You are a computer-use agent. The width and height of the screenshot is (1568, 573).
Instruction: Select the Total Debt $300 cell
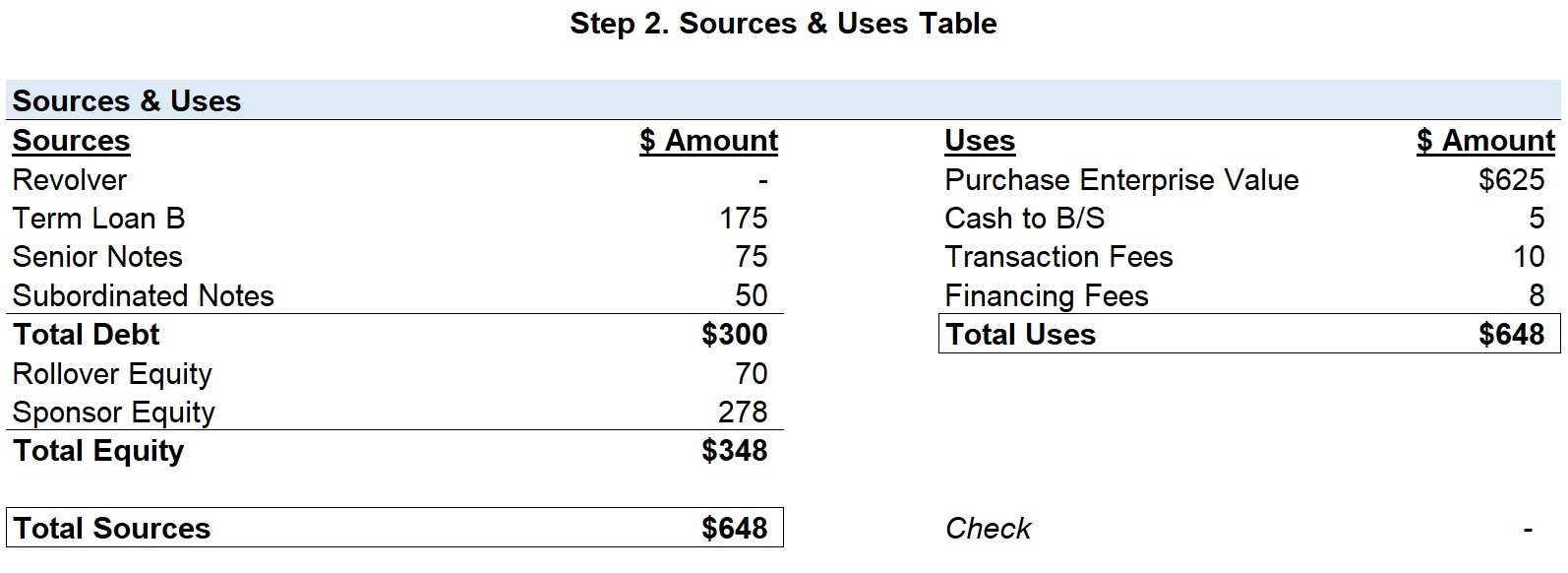point(735,335)
